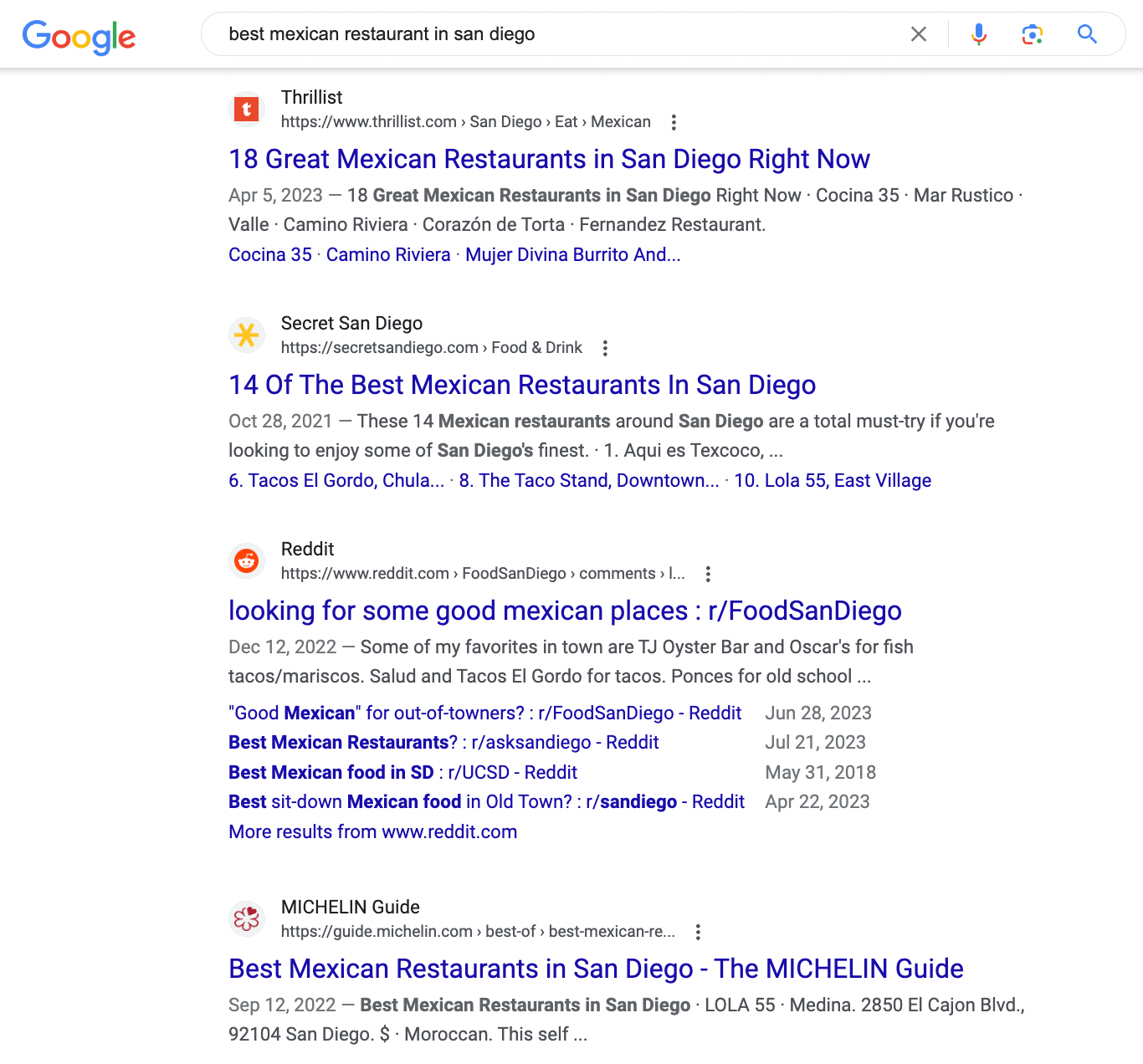This screenshot has height=1064, width=1143.
Task: Open 18 Great Mexican Restaurants in San Diego link
Action: tap(549, 159)
